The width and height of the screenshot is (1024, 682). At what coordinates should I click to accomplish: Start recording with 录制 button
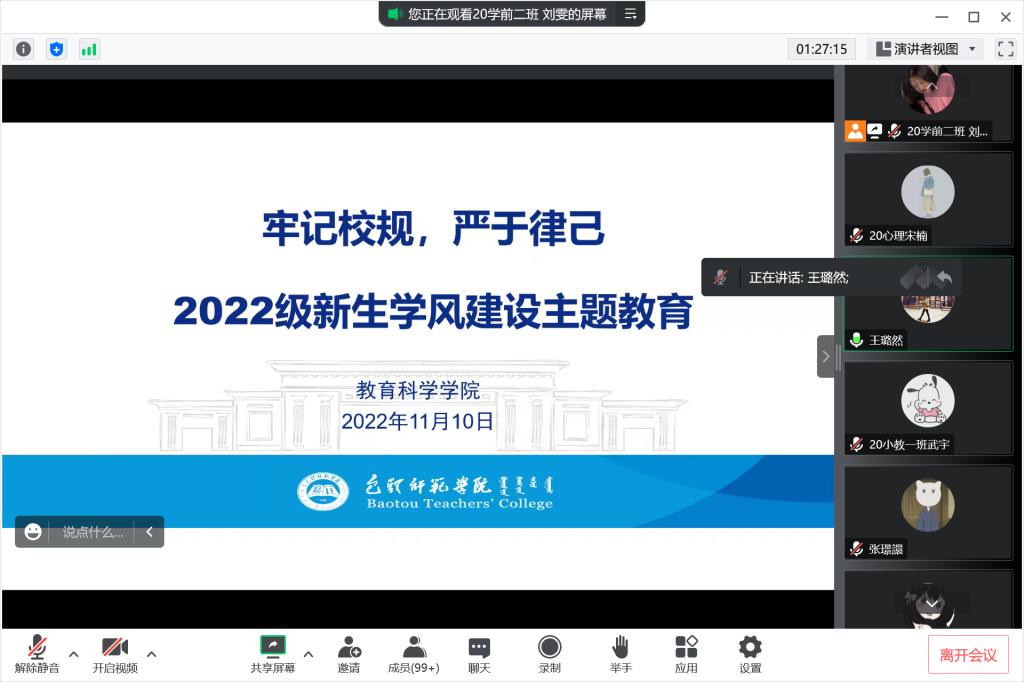pos(550,654)
